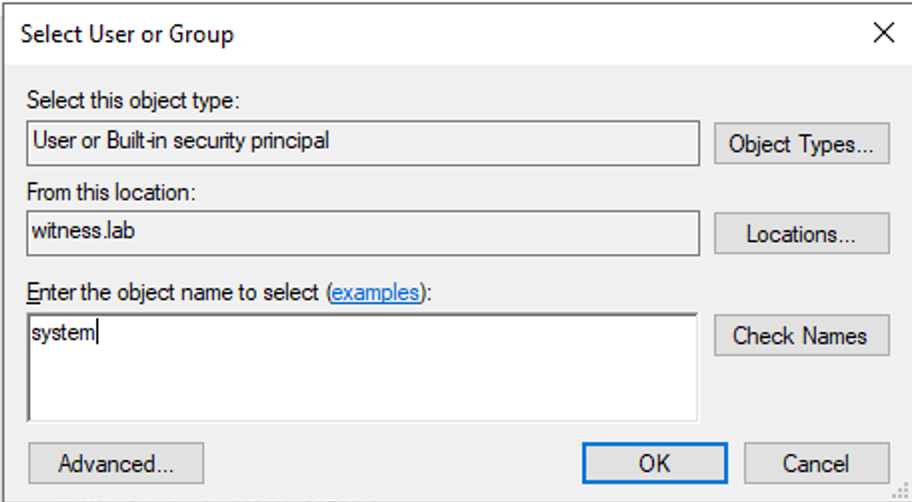Cancel the user selection dialog
The height and width of the screenshot is (502, 912).
pyautogui.click(x=816, y=464)
